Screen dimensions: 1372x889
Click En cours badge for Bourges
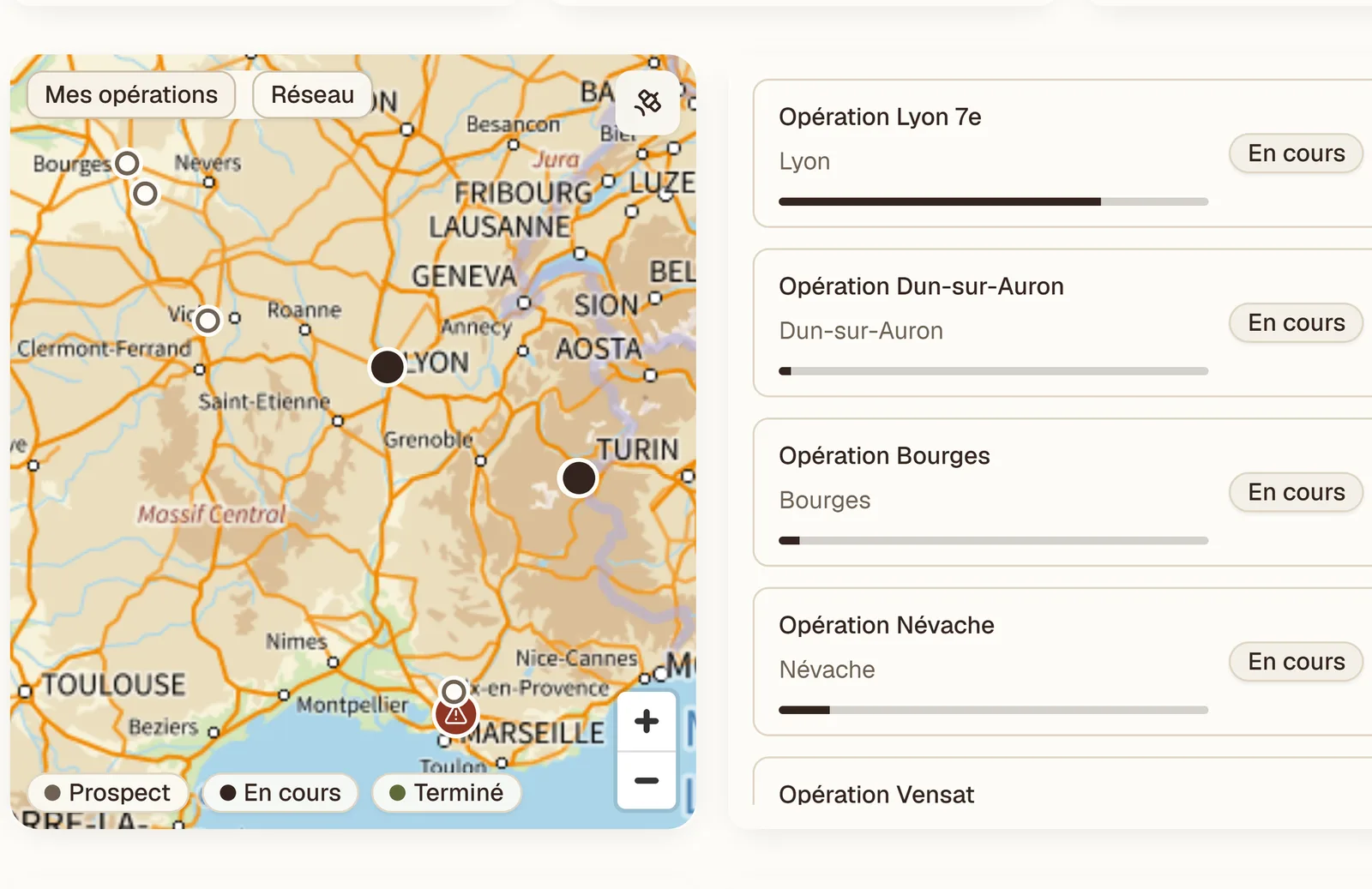click(x=1296, y=492)
